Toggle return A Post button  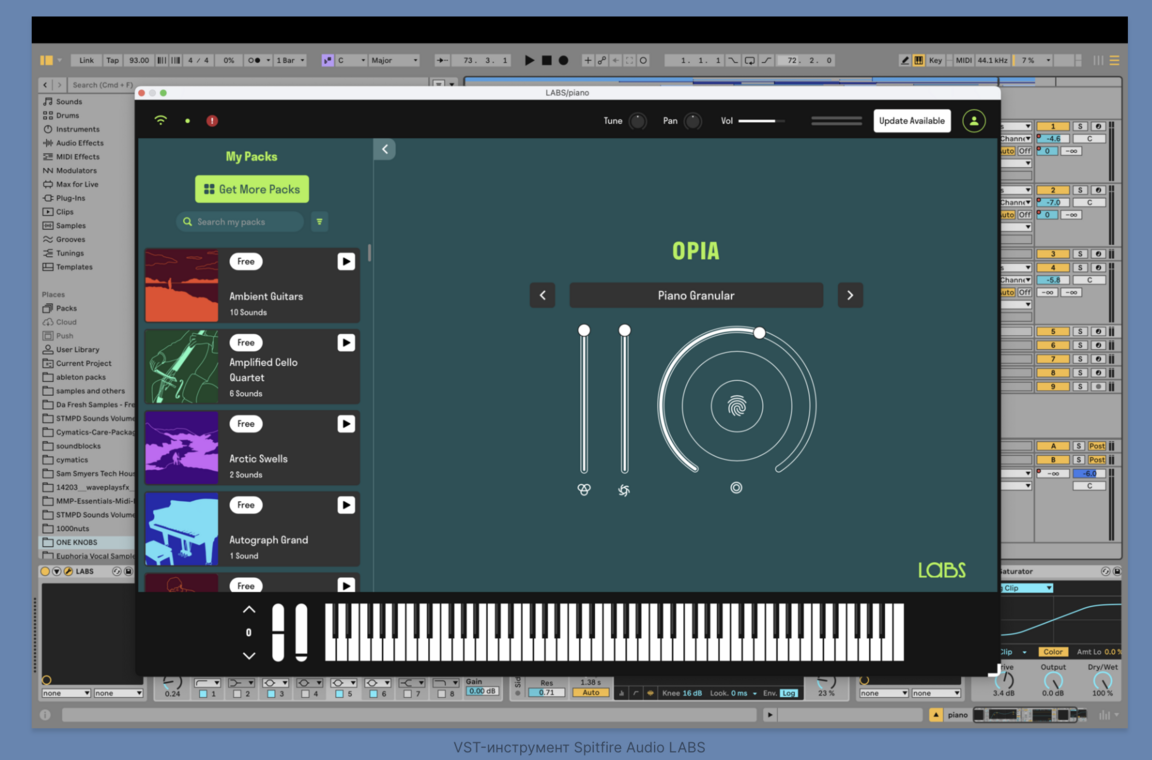pyautogui.click(x=1097, y=446)
